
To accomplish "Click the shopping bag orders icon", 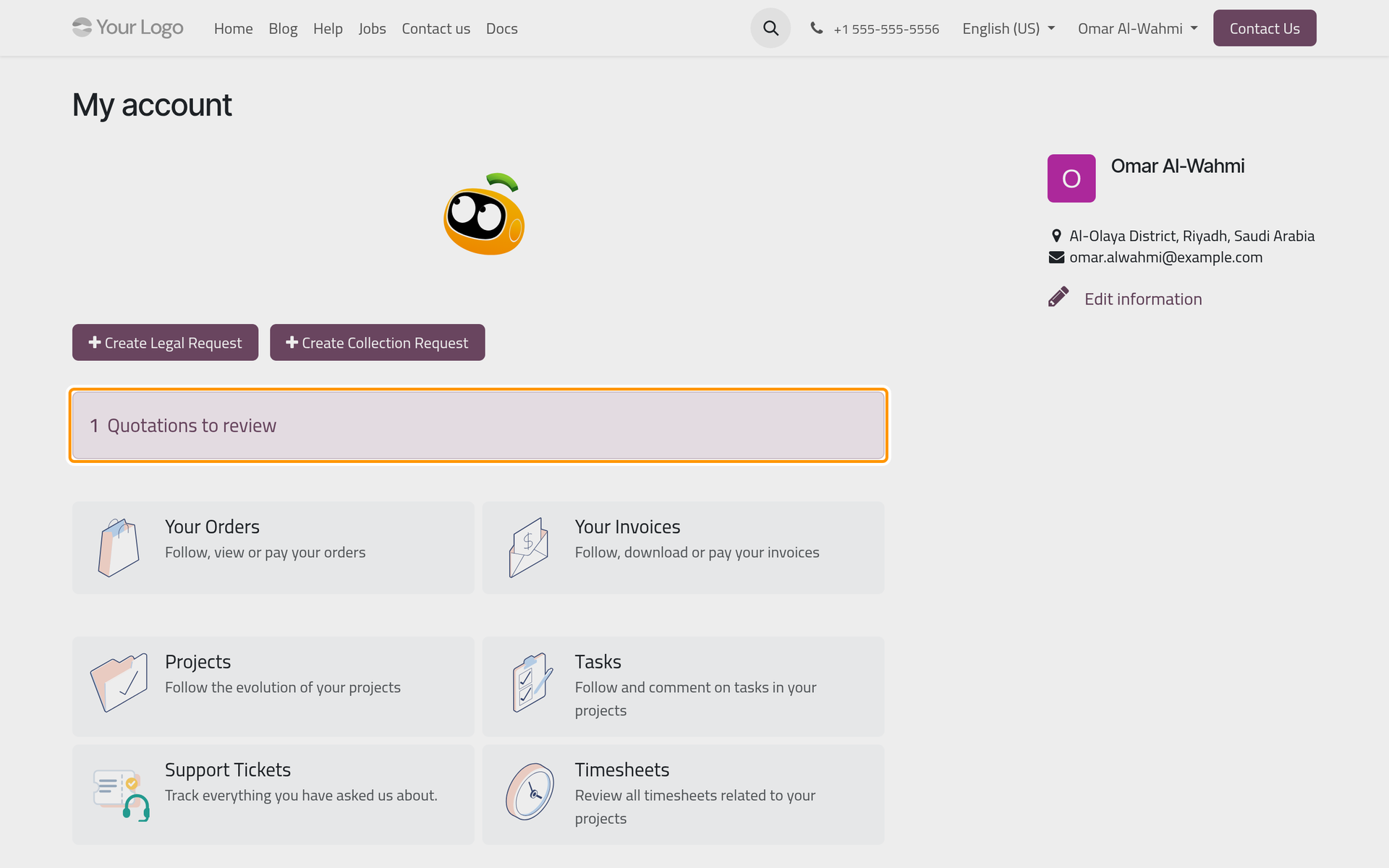I will tap(118, 548).
